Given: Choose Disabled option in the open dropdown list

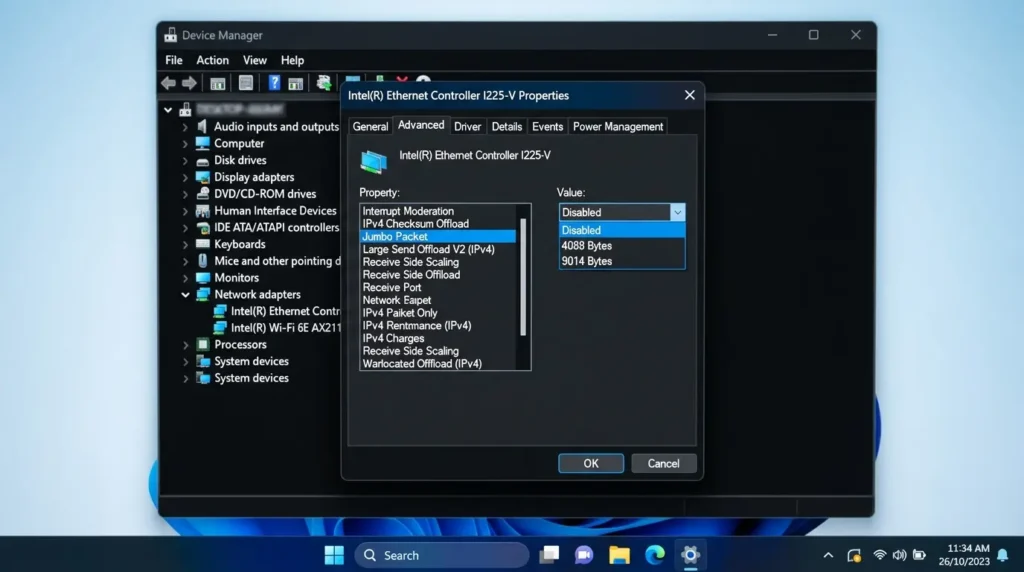Looking at the screenshot, I should tap(622, 230).
